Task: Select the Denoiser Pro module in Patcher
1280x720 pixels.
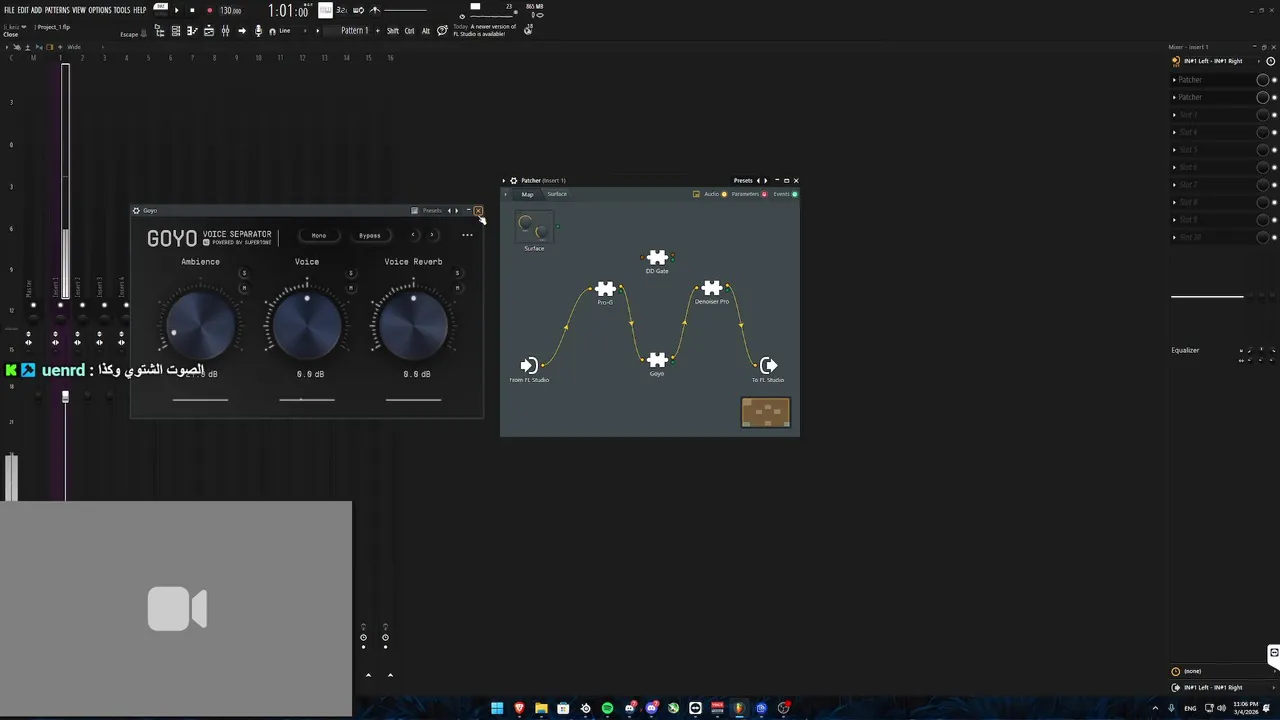Action: [712, 289]
